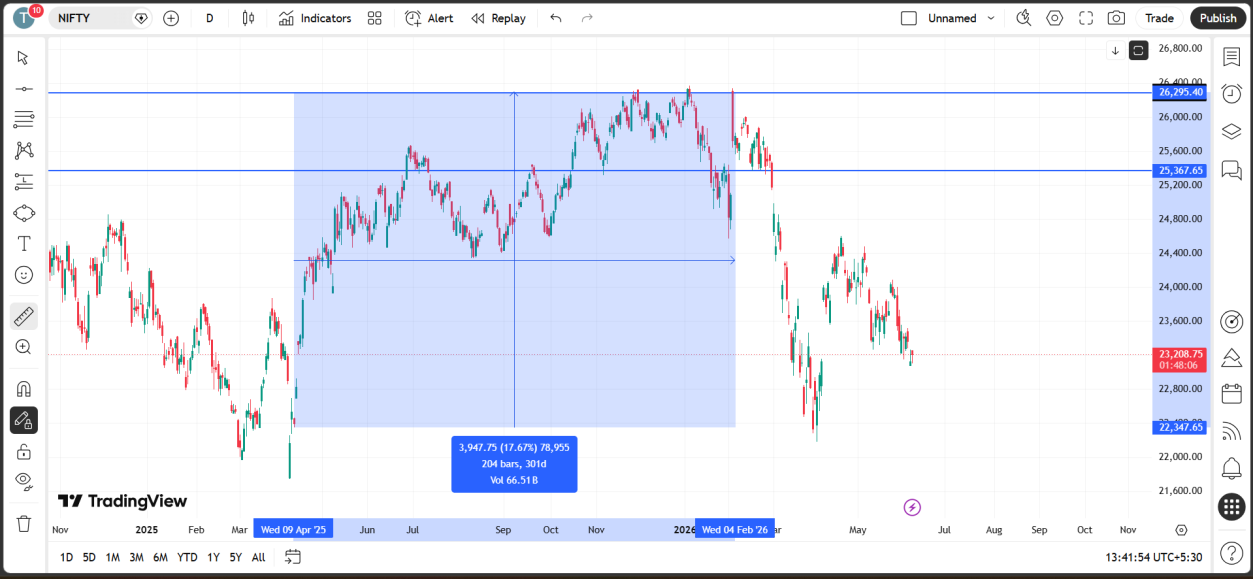Switch date range to YTD

click(187, 557)
